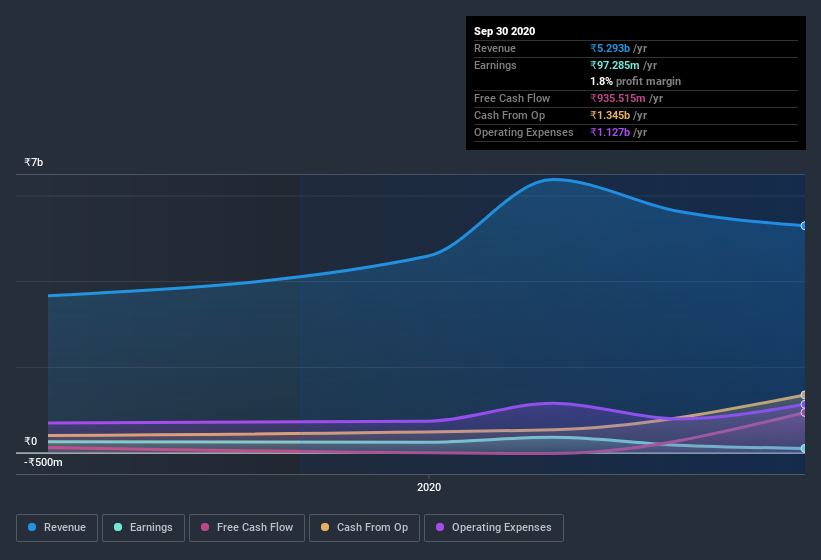Viewport: 821px width, 560px height.
Task: Select the Cash From Op endpoint marker
Action: point(804,395)
